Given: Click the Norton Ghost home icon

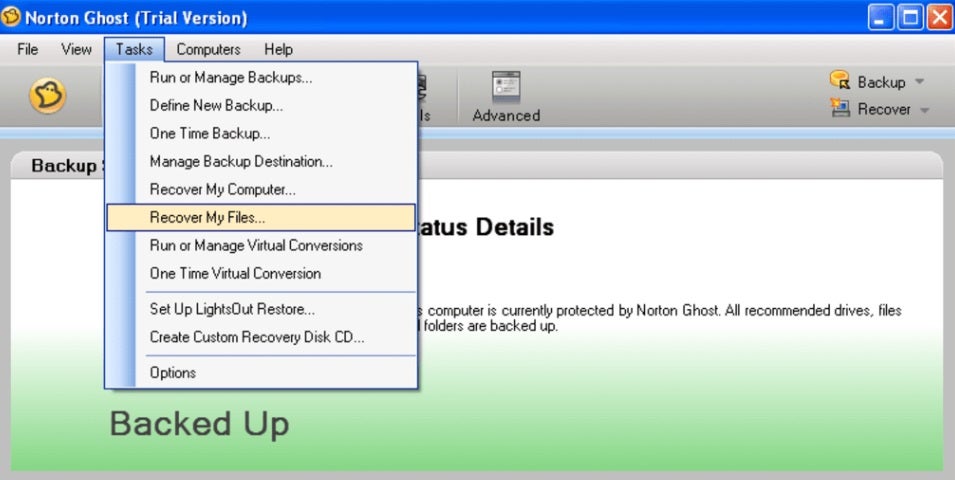Looking at the screenshot, I should click(x=48, y=96).
